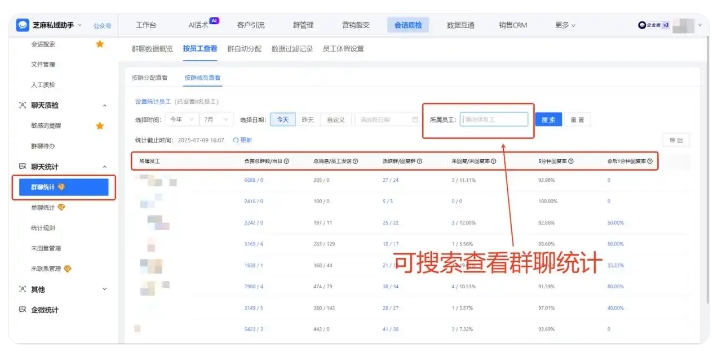Click the purple AI badge on AI话术

click(x=214, y=21)
